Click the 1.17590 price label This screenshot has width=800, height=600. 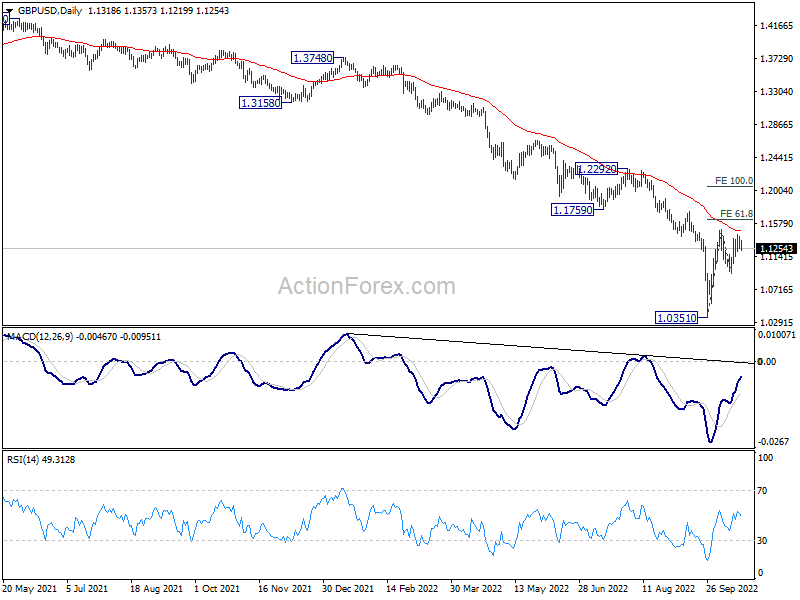pyautogui.click(x=572, y=209)
